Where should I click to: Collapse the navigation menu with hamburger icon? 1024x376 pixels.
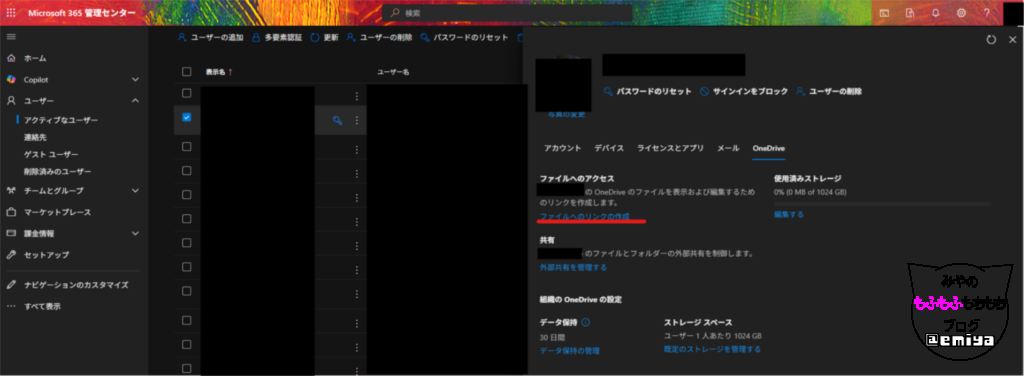11,37
